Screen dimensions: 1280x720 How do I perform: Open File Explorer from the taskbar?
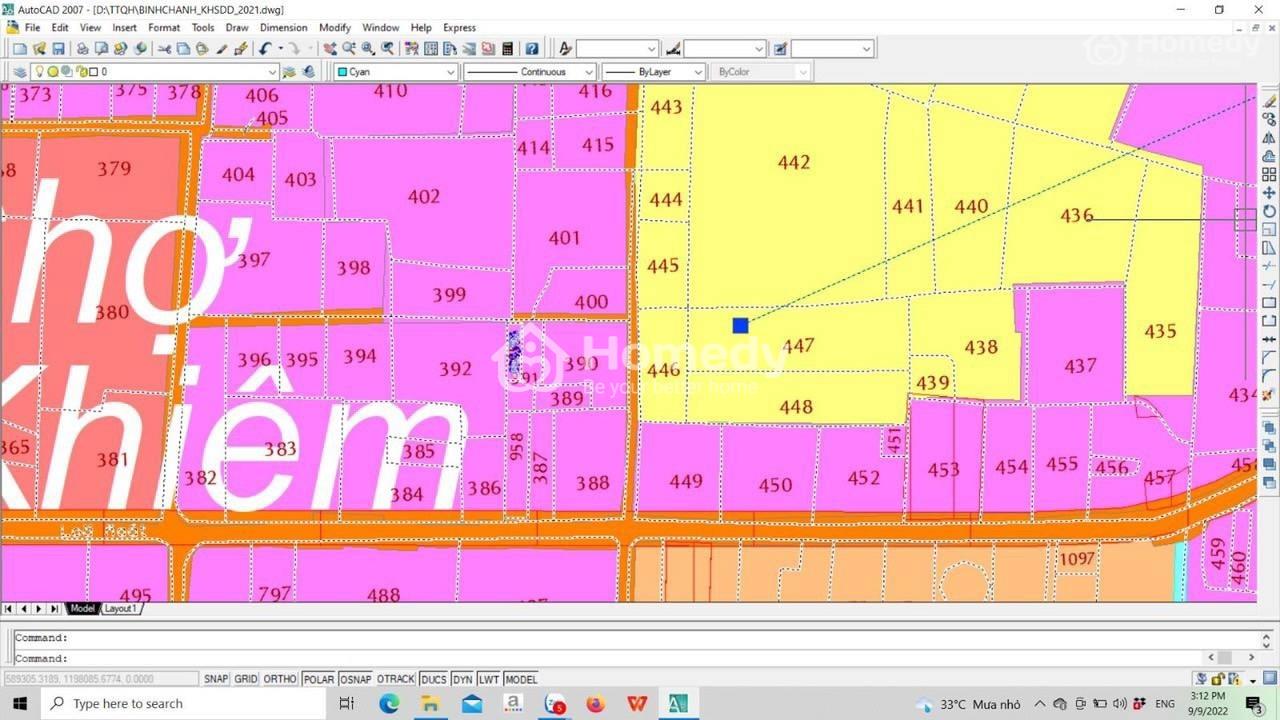tap(431, 704)
